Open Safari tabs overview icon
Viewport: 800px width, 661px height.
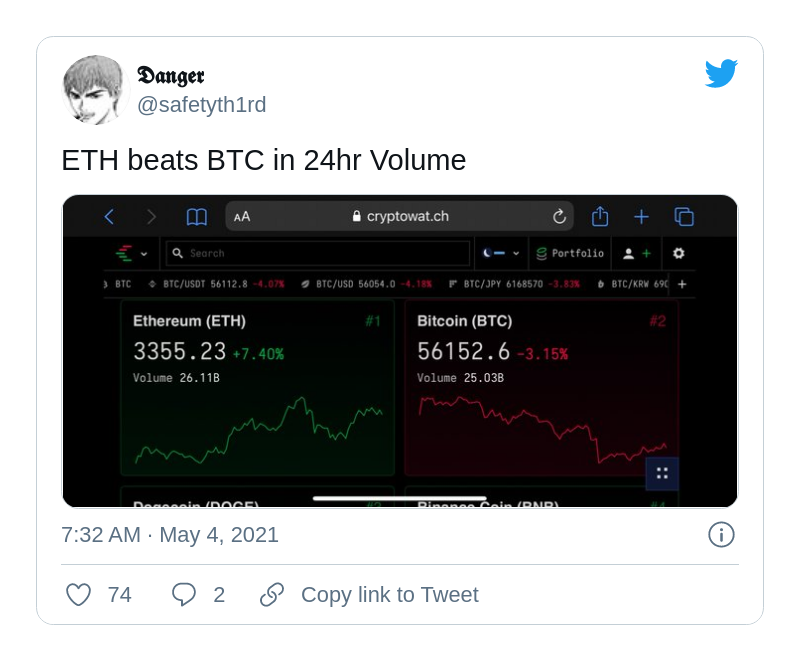pyautogui.click(x=684, y=216)
